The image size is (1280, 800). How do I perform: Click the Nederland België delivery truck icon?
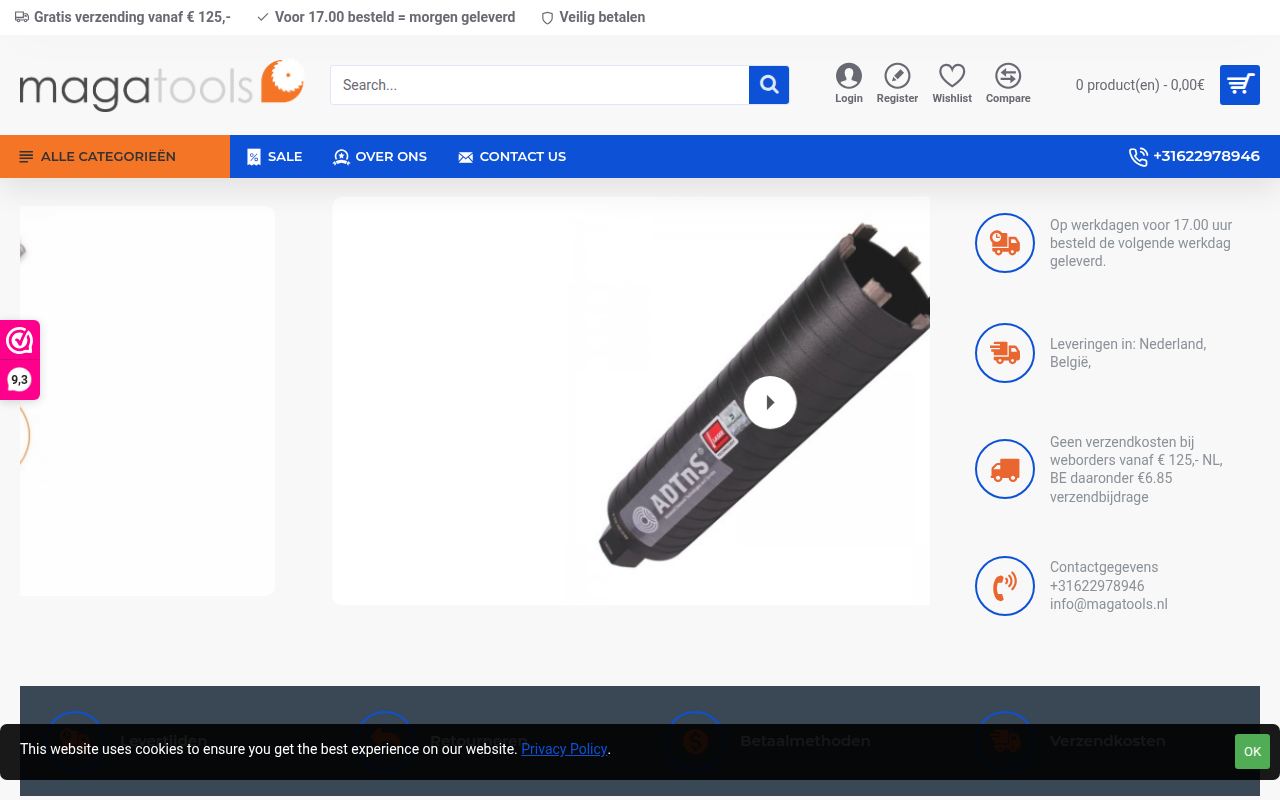[1005, 353]
